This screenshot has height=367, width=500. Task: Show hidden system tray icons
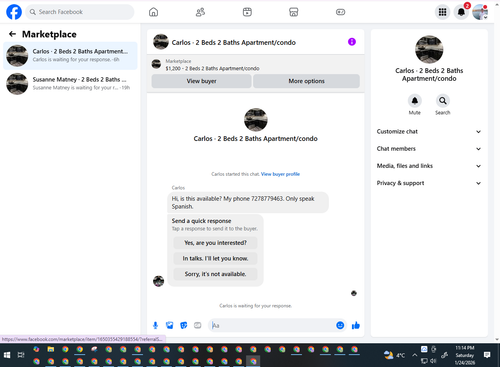(x=414, y=355)
